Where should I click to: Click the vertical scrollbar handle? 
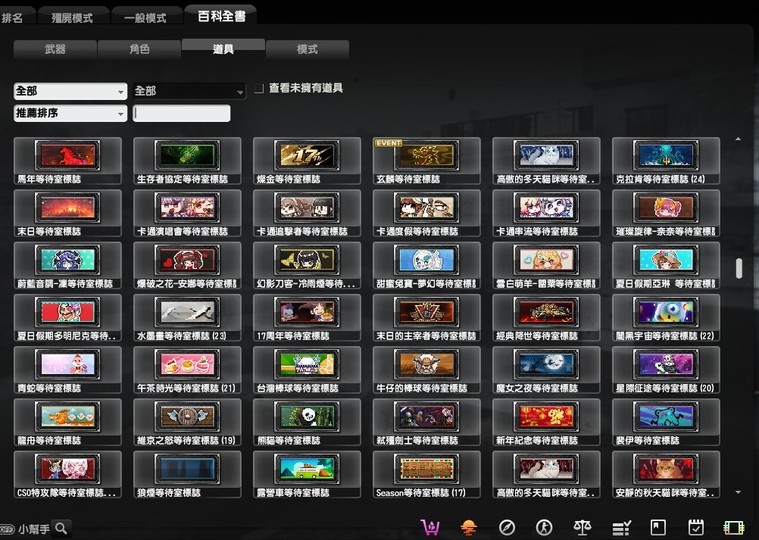739,268
